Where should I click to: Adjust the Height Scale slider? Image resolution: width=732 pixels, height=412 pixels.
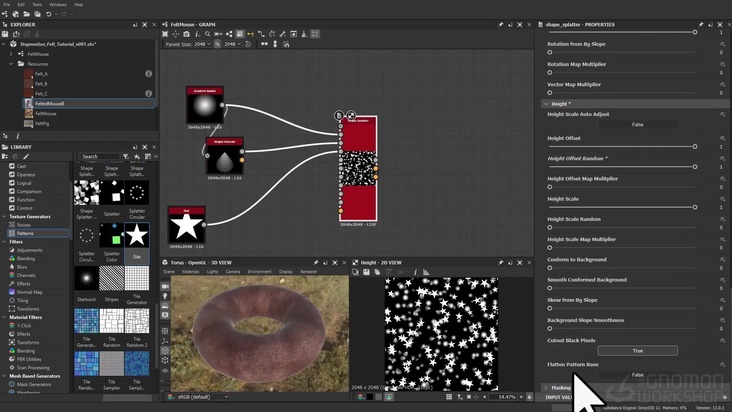click(x=622, y=207)
